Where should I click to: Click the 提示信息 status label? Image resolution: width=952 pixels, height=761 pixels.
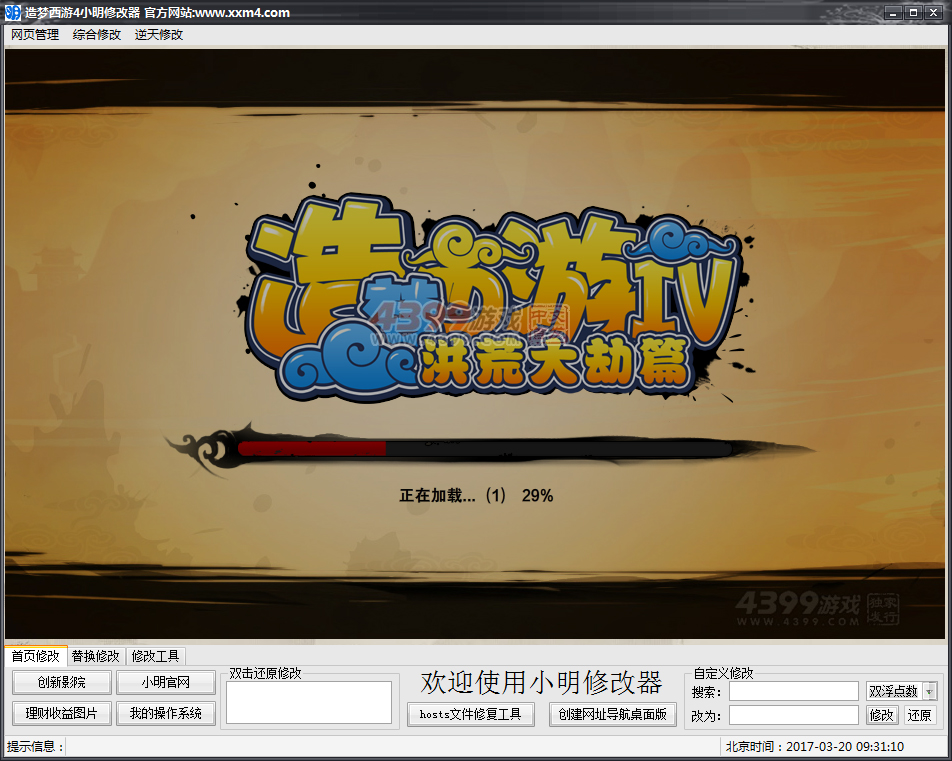click(x=35, y=746)
